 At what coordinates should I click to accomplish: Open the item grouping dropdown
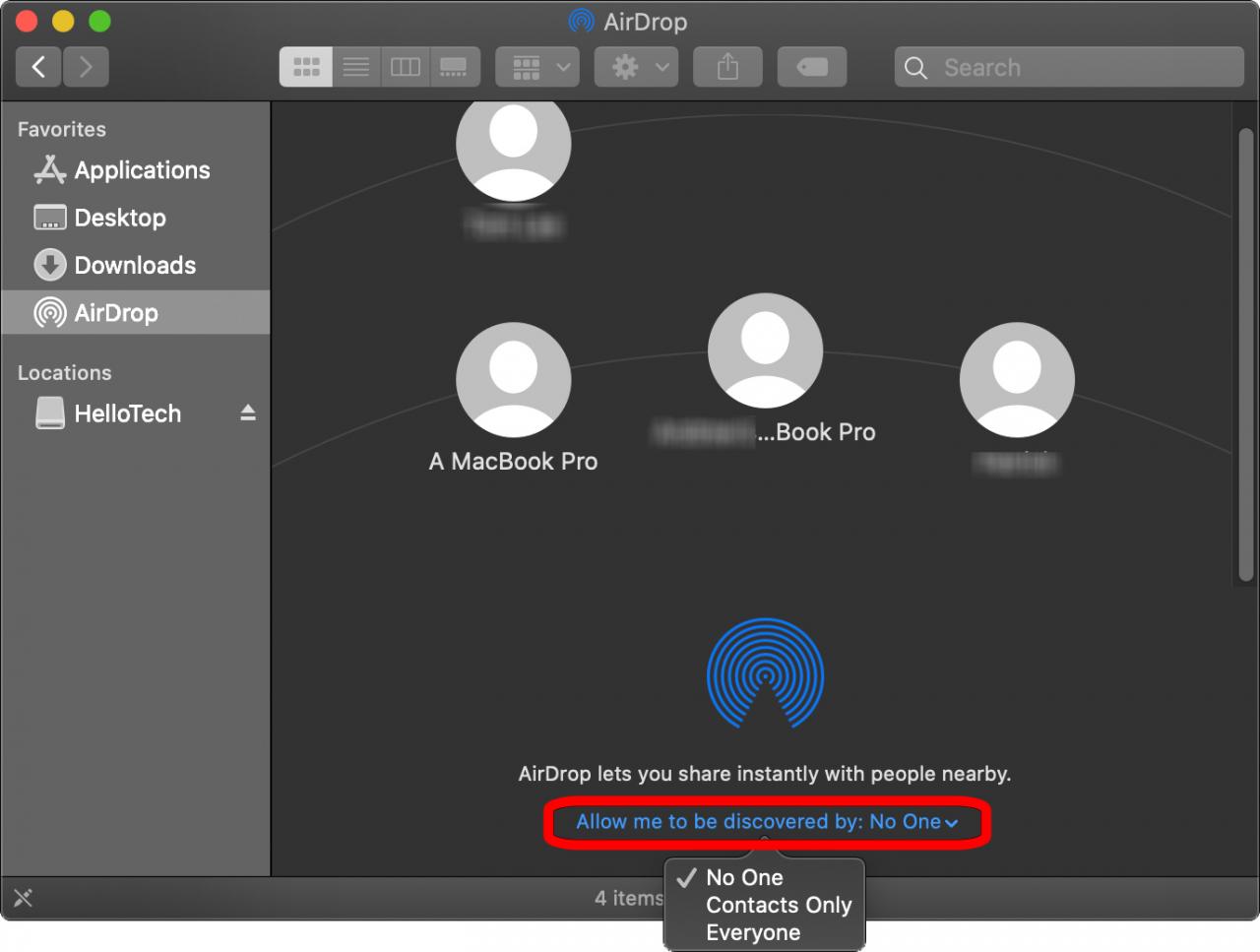point(536,66)
